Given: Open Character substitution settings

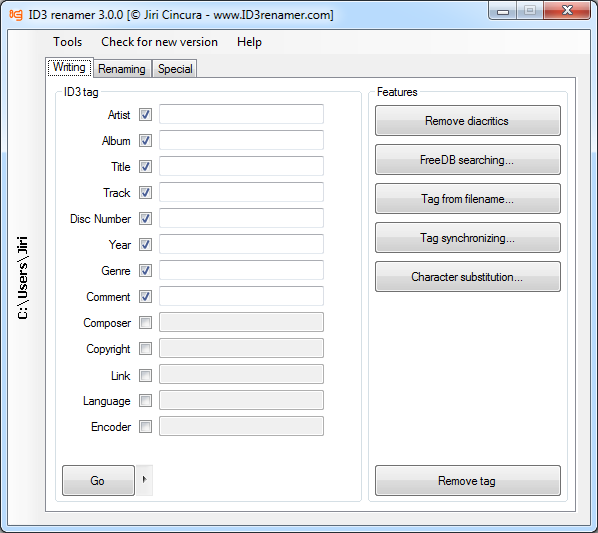Looking at the screenshot, I should 468,277.
